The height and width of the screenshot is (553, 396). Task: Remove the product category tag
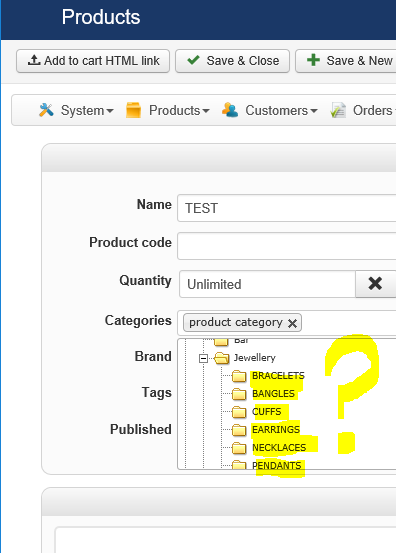tap(292, 323)
